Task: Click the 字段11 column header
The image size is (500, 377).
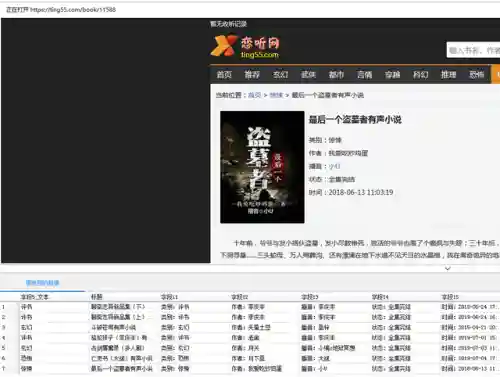Action: [169, 297]
